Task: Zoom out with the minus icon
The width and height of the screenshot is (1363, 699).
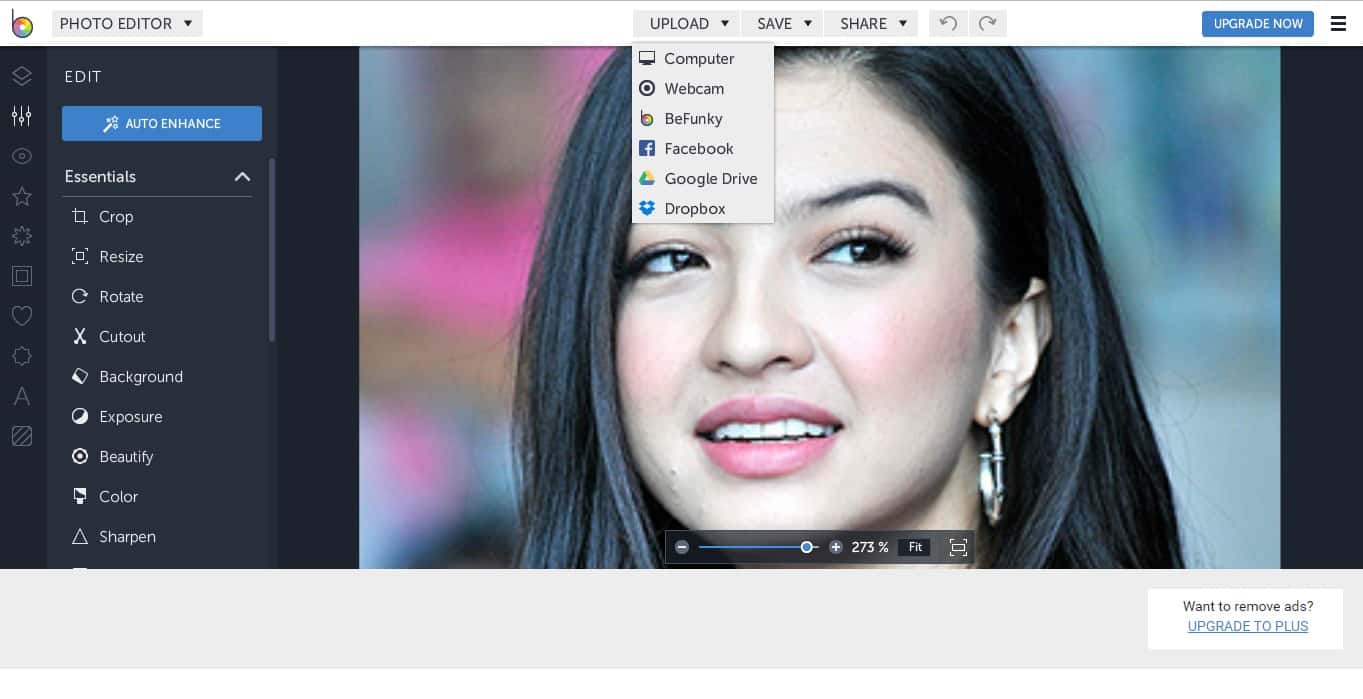Action: 682,547
